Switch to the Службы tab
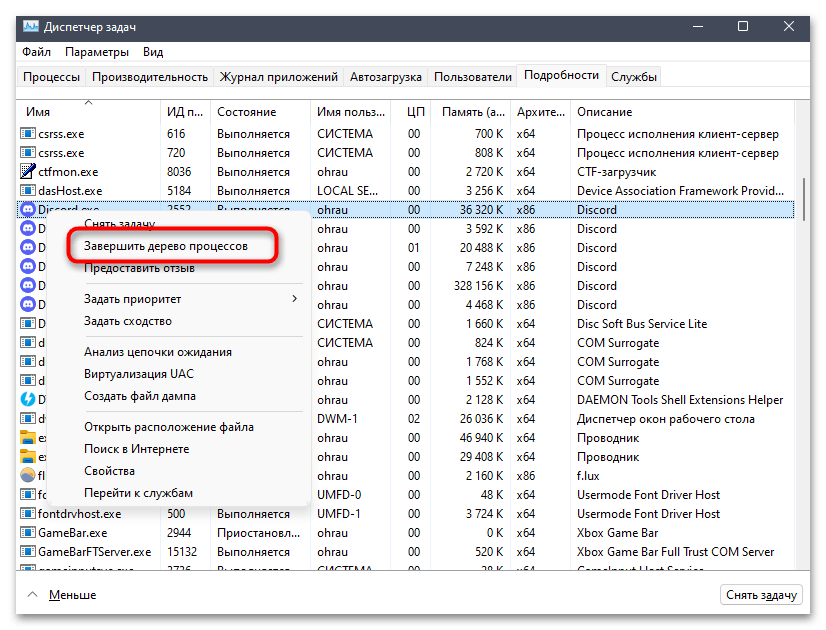Image resolution: width=826 pixels, height=630 pixels. click(x=634, y=77)
